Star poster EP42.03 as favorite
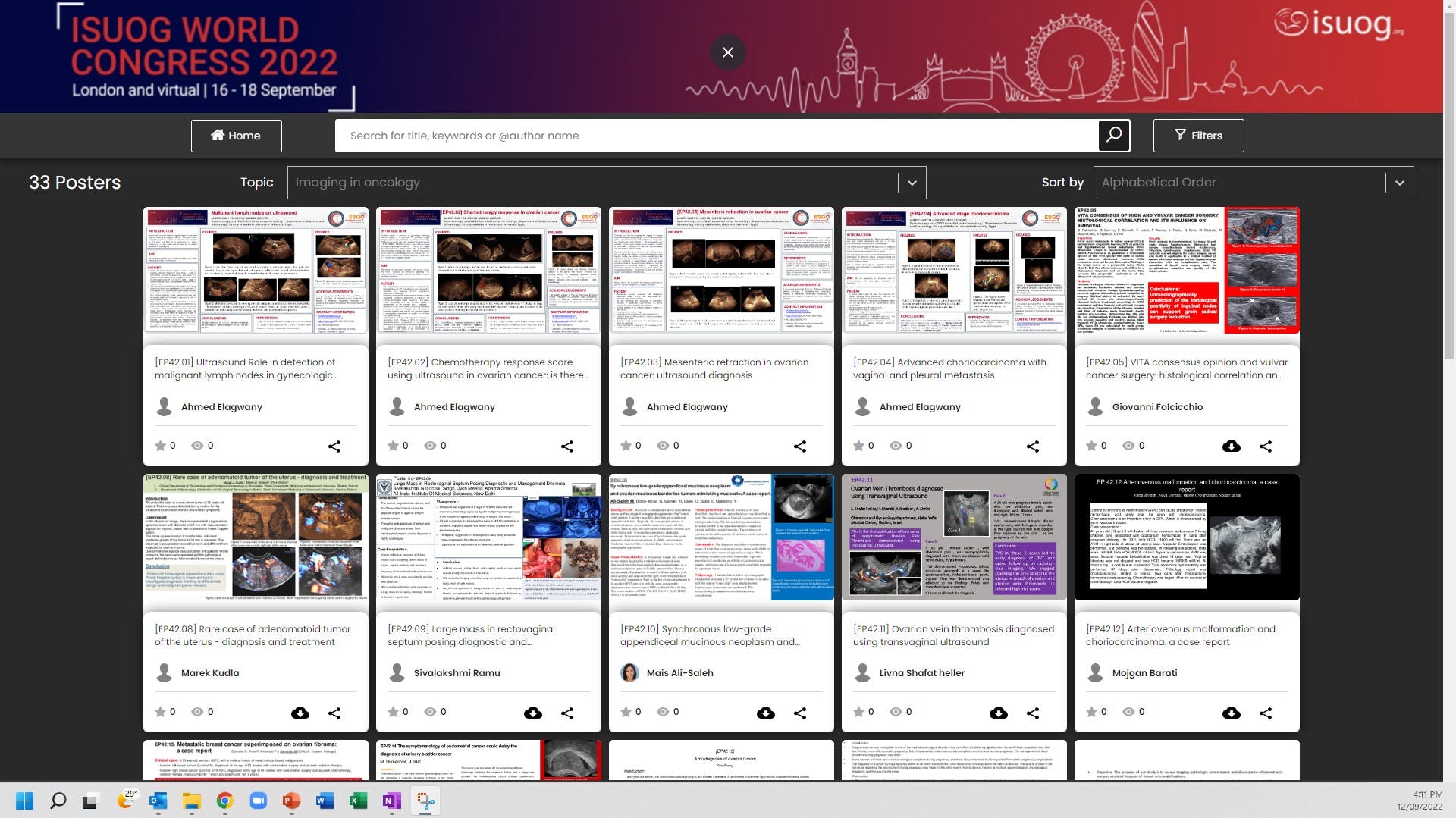The image size is (1456, 818). click(x=626, y=446)
